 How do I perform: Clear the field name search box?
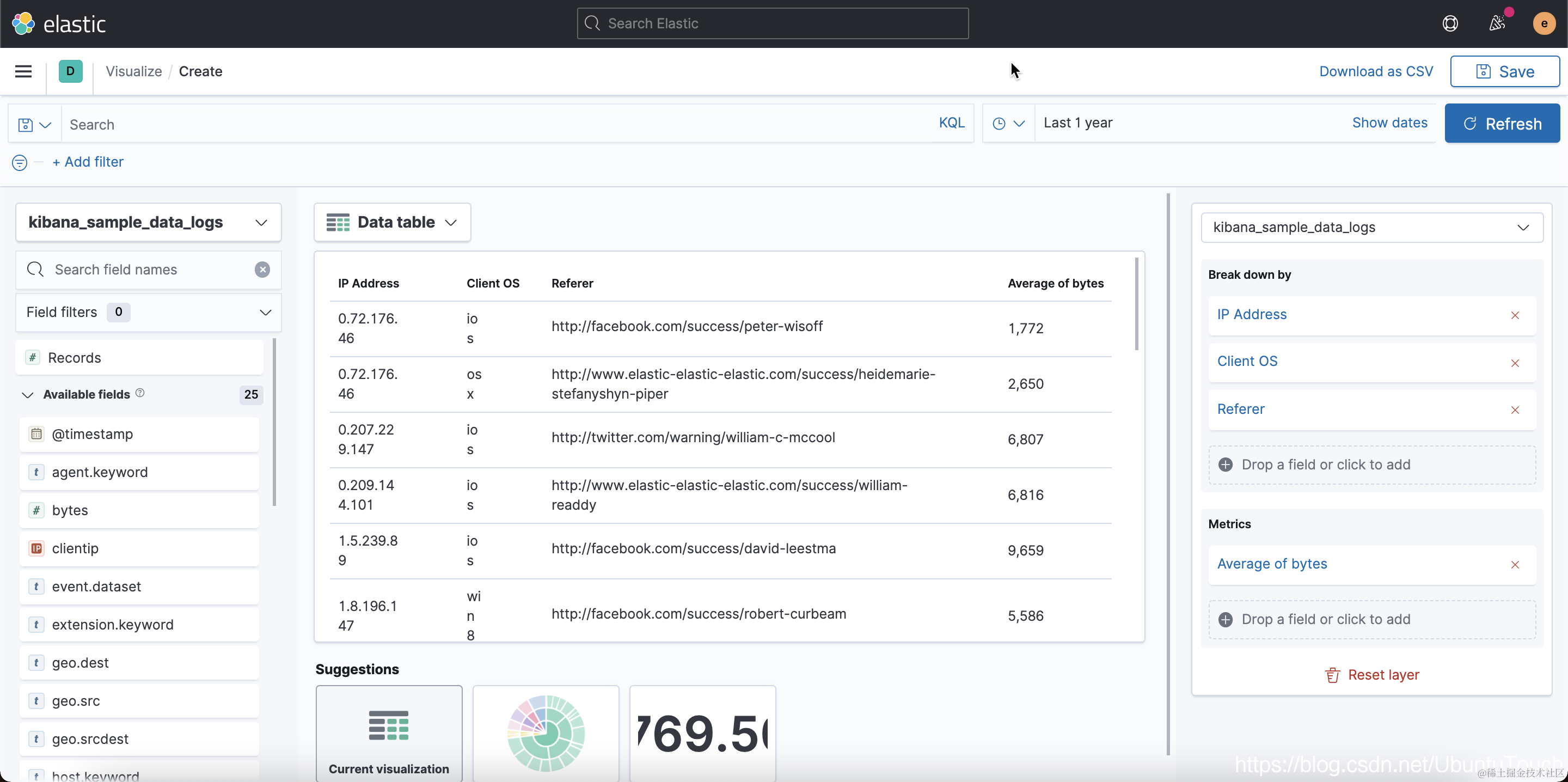click(x=262, y=269)
